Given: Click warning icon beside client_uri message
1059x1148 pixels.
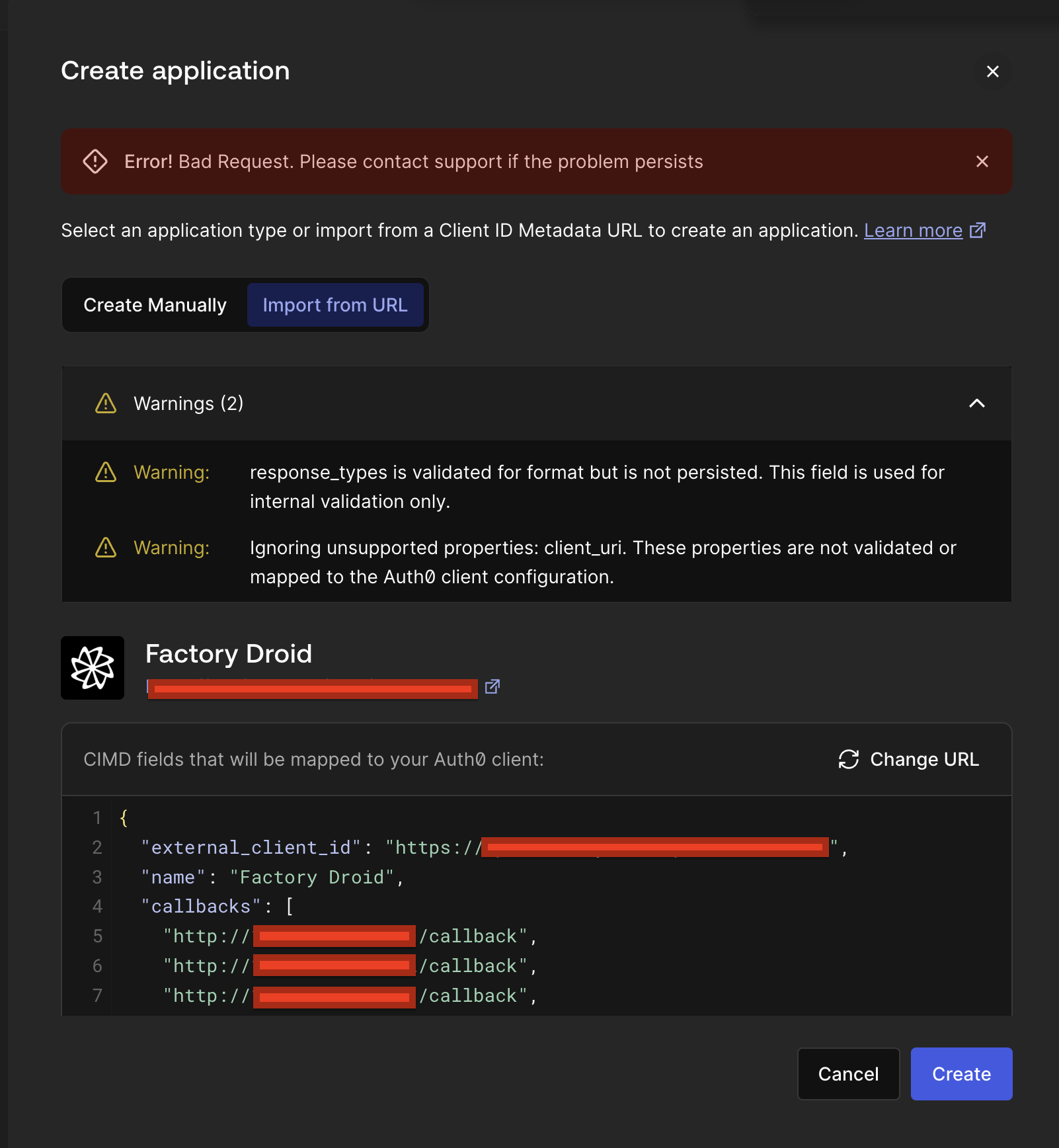Looking at the screenshot, I should click(106, 548).
